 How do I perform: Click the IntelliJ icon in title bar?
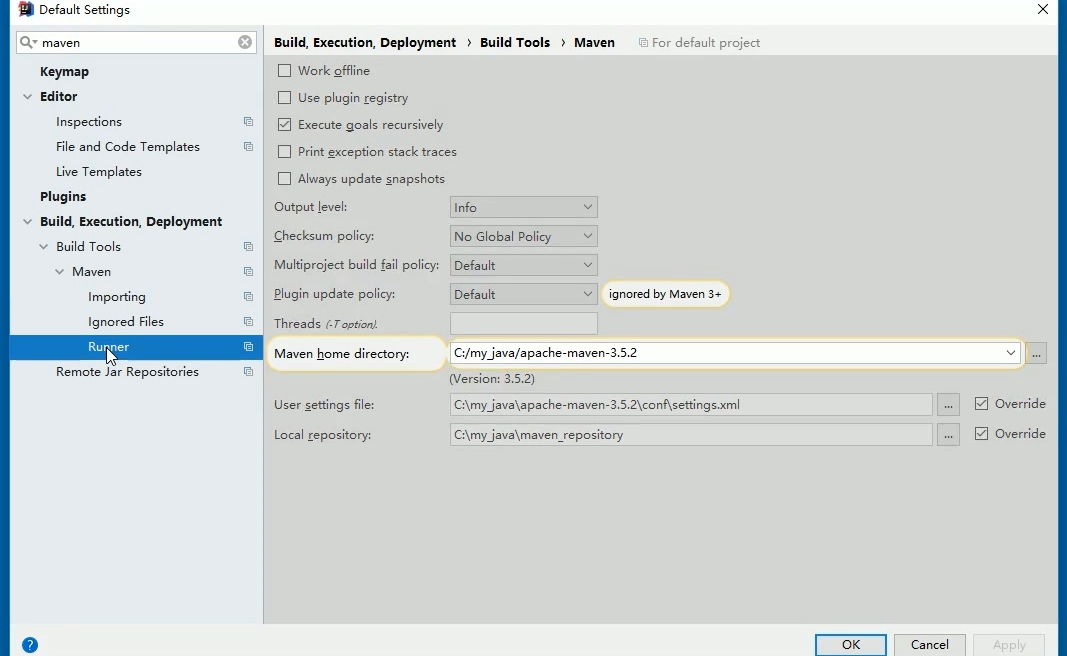[26, 10]
